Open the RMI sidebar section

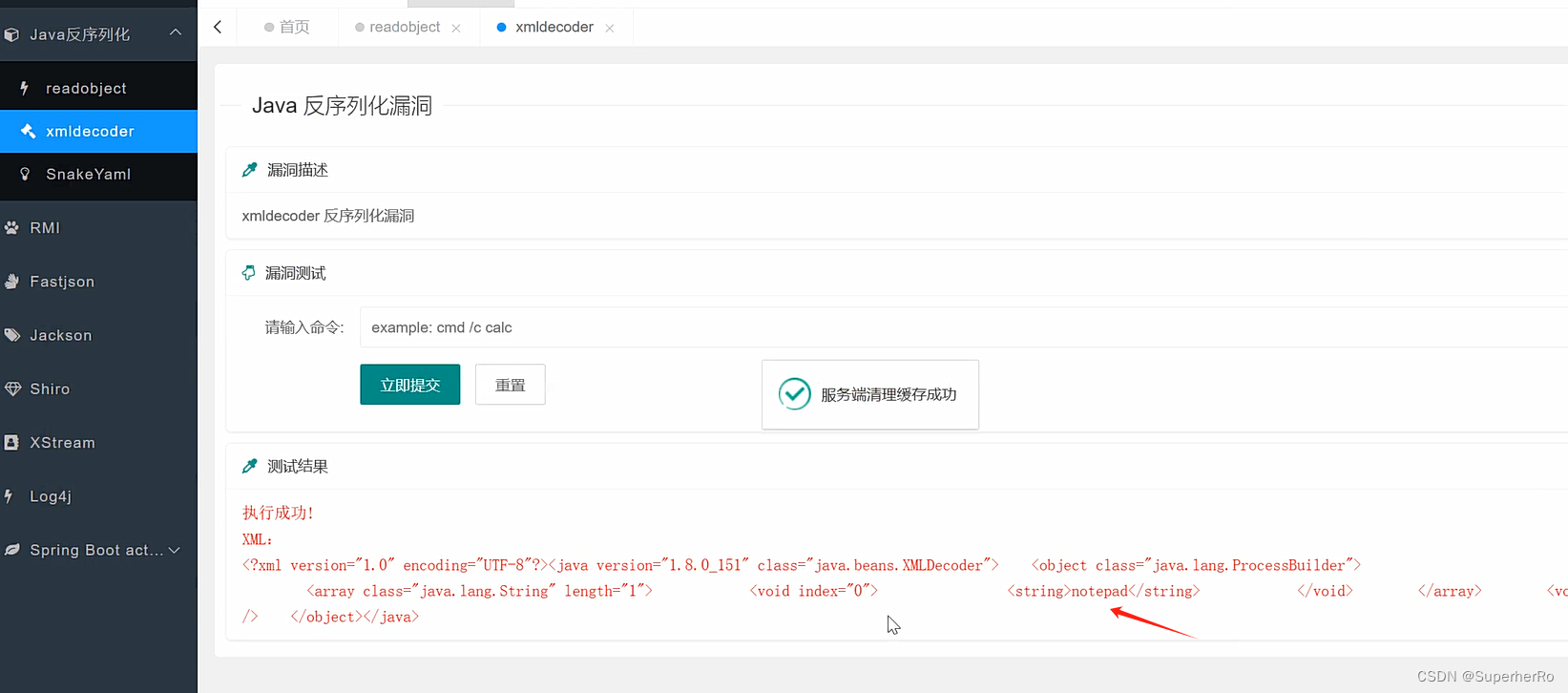pyautogui.click(x=98, y=227)
